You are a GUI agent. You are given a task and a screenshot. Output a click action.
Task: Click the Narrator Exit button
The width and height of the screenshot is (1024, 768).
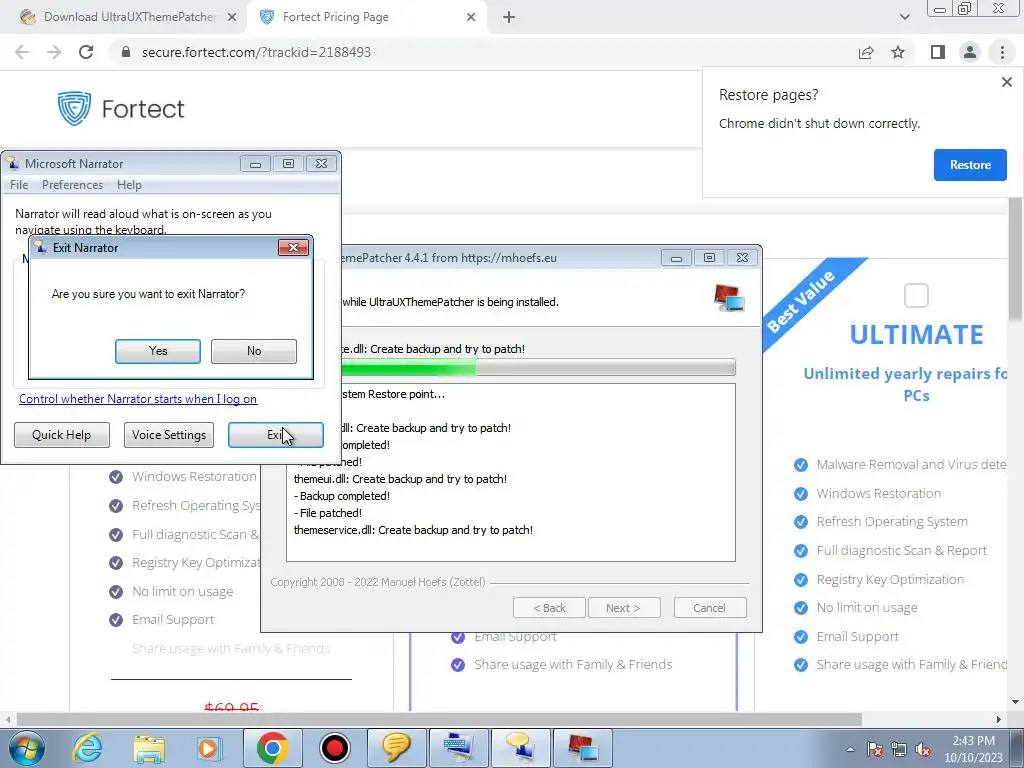pos(276,435)
